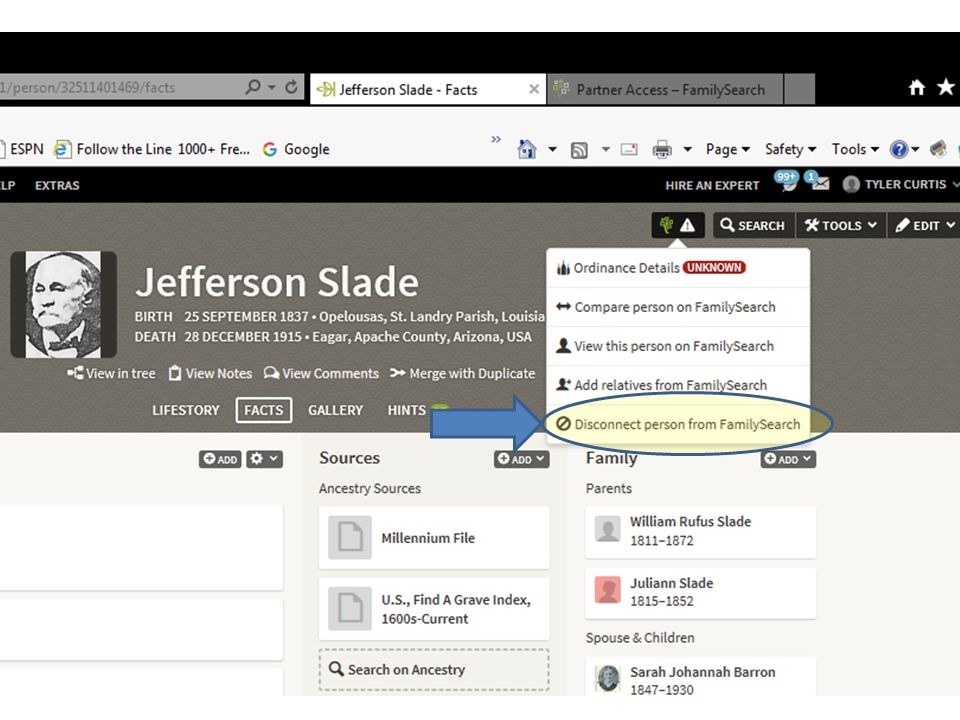Switch to the GALLERY tab
Image resolution: width=960 pixels, height=720 pixels.
tap(336, 410)
